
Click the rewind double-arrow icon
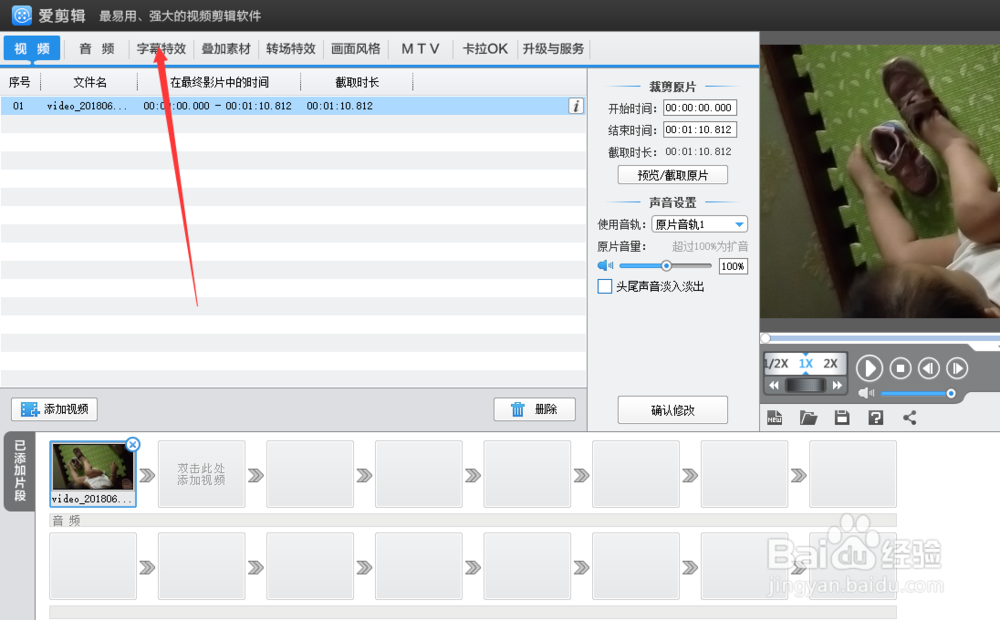[x=774, y=385]
